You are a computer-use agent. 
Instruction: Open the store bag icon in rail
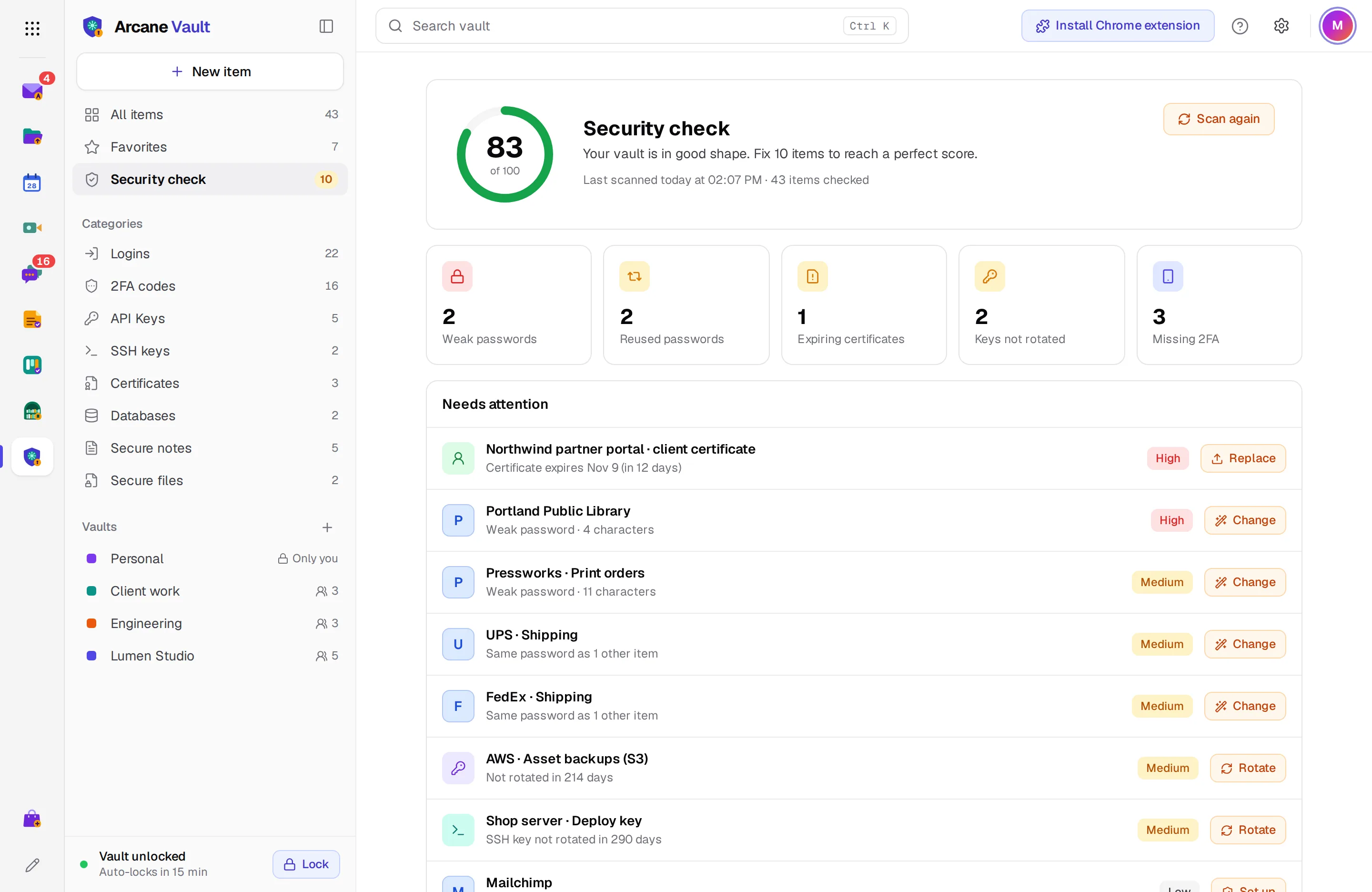[x=32, y=819]
